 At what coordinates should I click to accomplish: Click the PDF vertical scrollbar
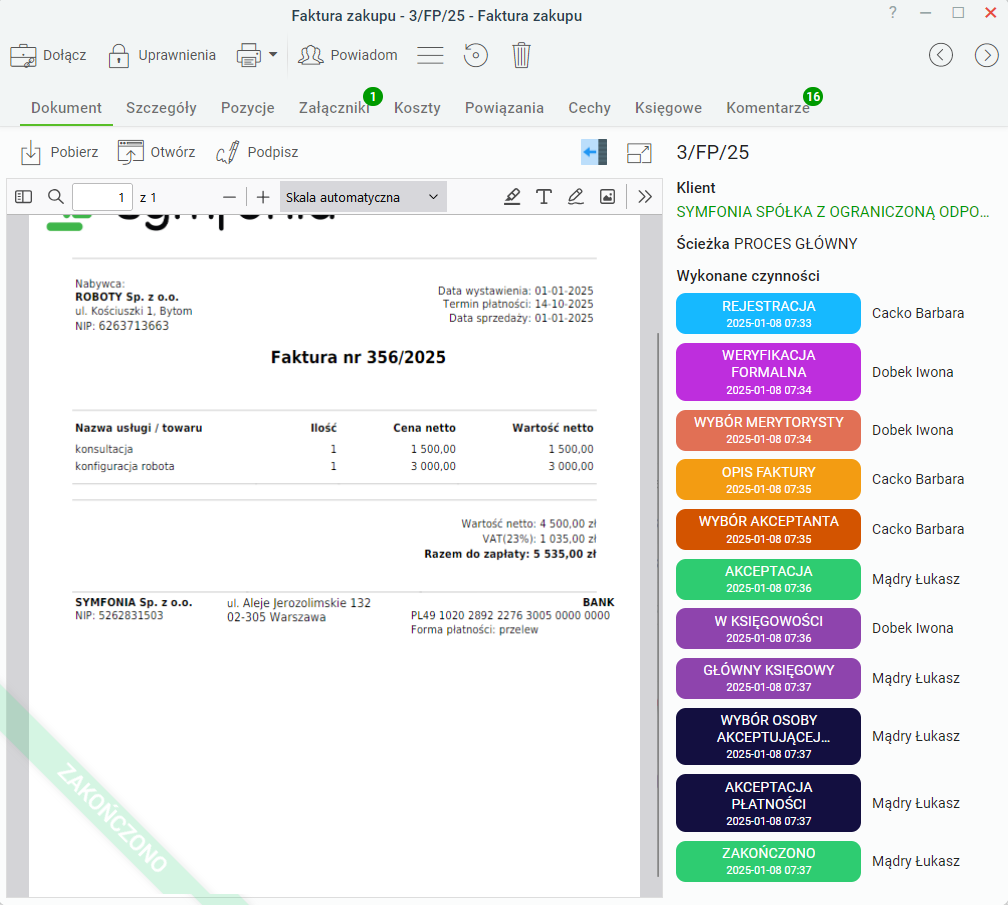(x=658, y=604)
